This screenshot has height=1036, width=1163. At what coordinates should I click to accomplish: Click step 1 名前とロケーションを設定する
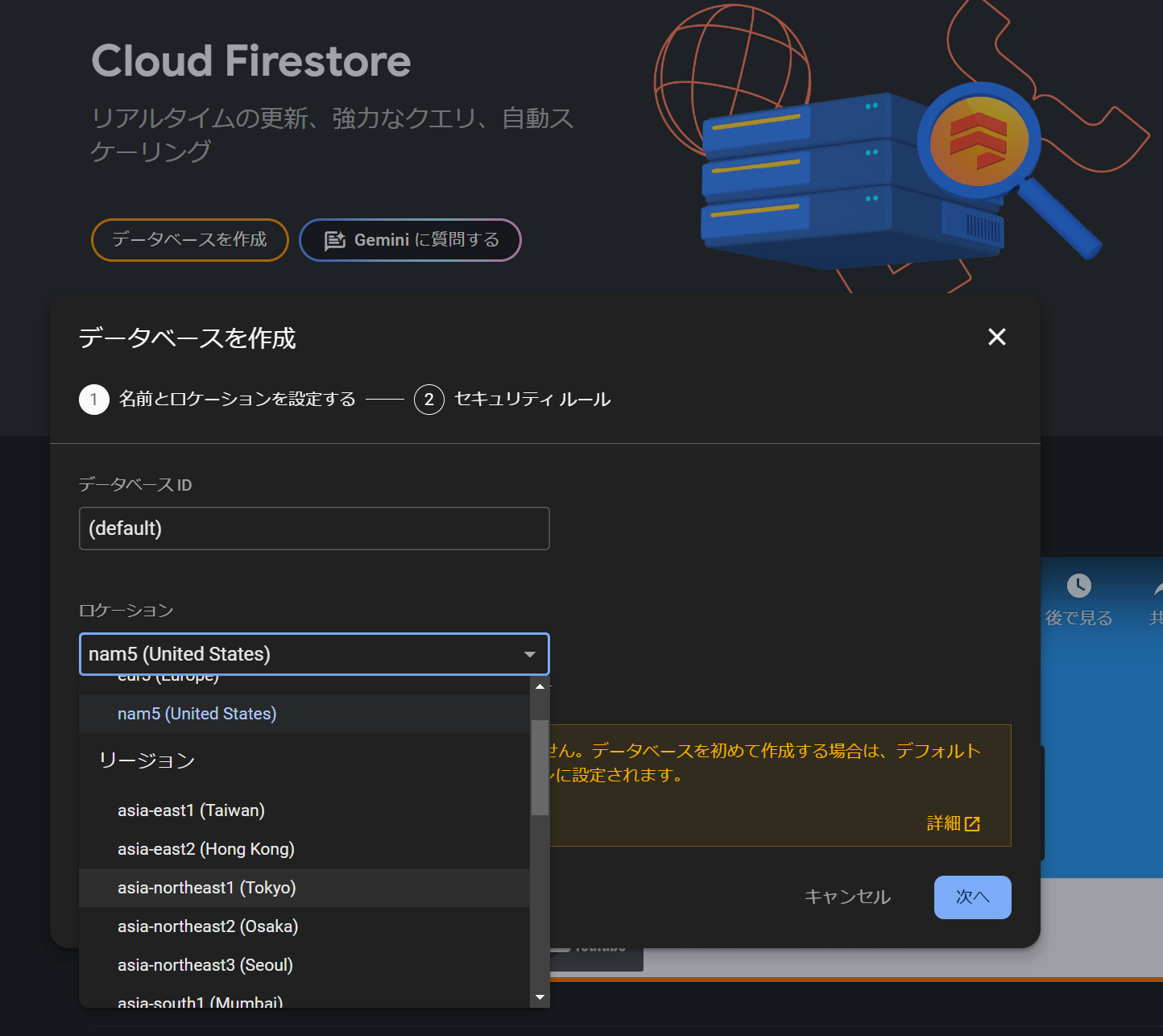(217, 400)
